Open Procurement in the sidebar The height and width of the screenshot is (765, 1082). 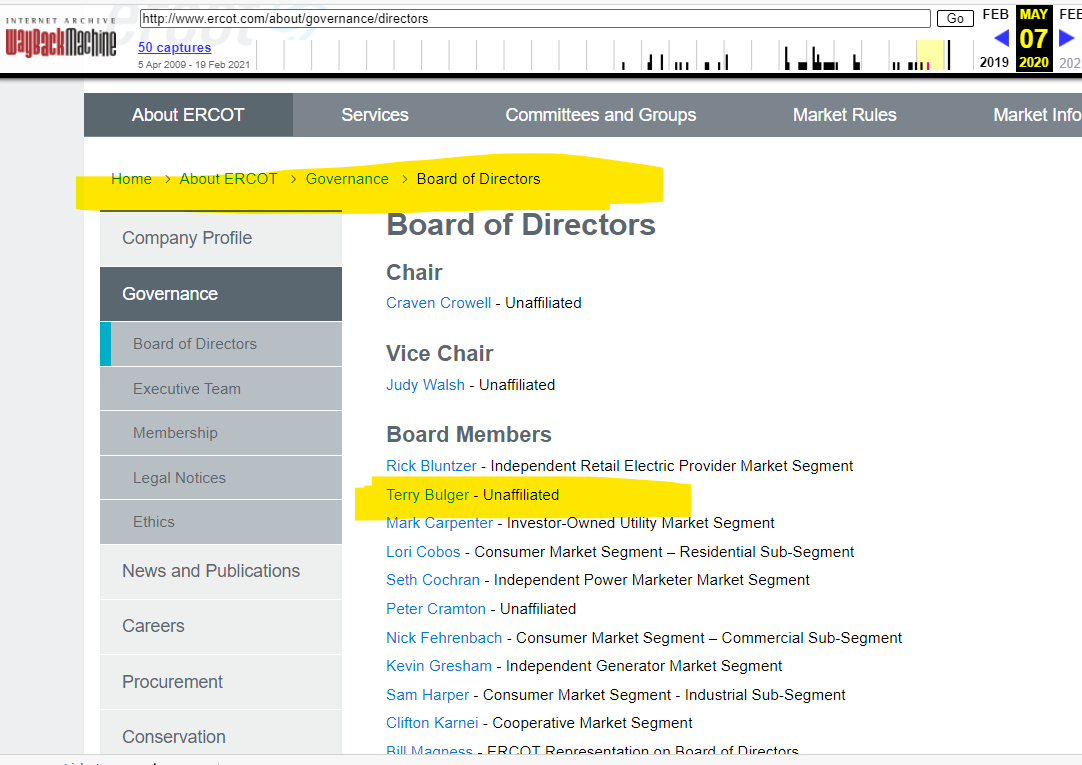(221, 682)
